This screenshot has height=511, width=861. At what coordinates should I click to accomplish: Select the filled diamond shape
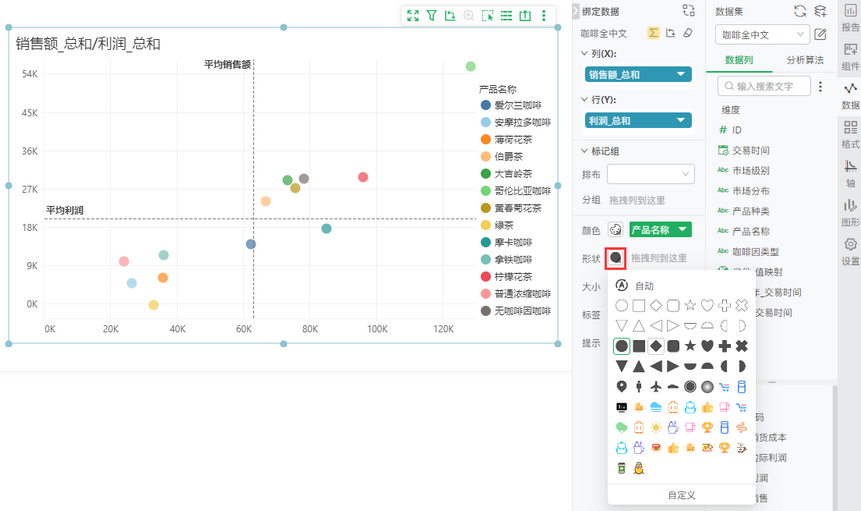point(656,346)
